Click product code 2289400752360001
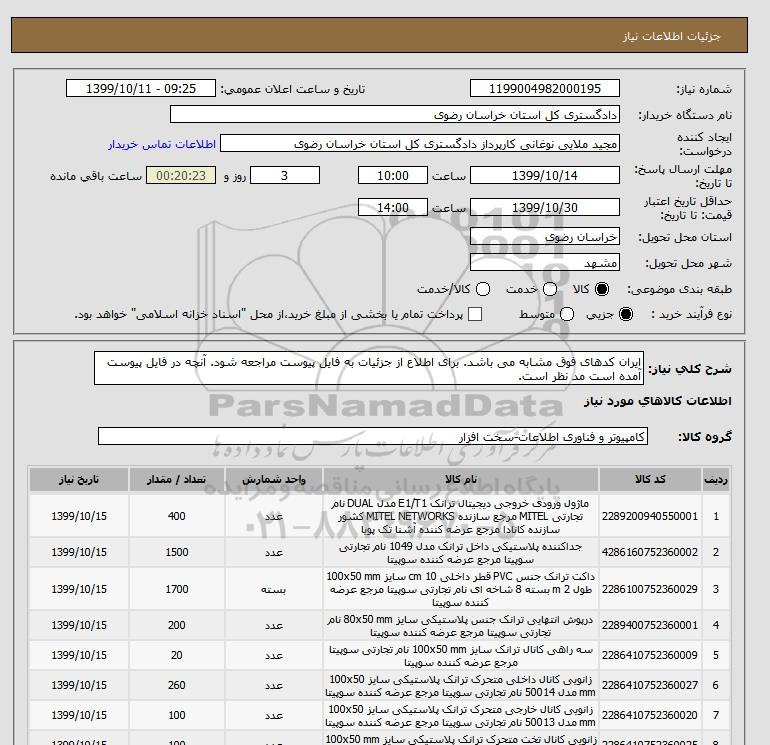The height and width of the screenshot is (745, 770). pyautogui.click(x=650, y=625)
